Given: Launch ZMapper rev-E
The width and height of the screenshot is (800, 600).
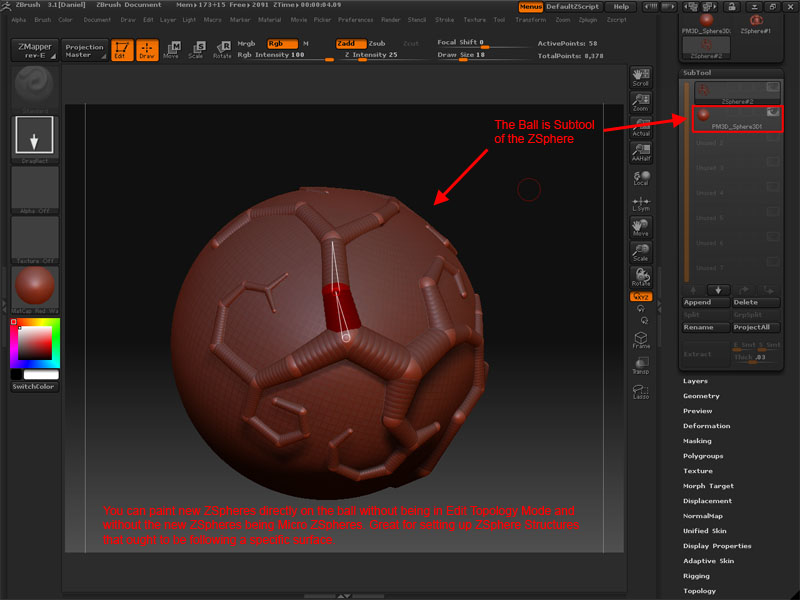Looking at the screenshot, I should pyautogui.click(x=35, y=50).
